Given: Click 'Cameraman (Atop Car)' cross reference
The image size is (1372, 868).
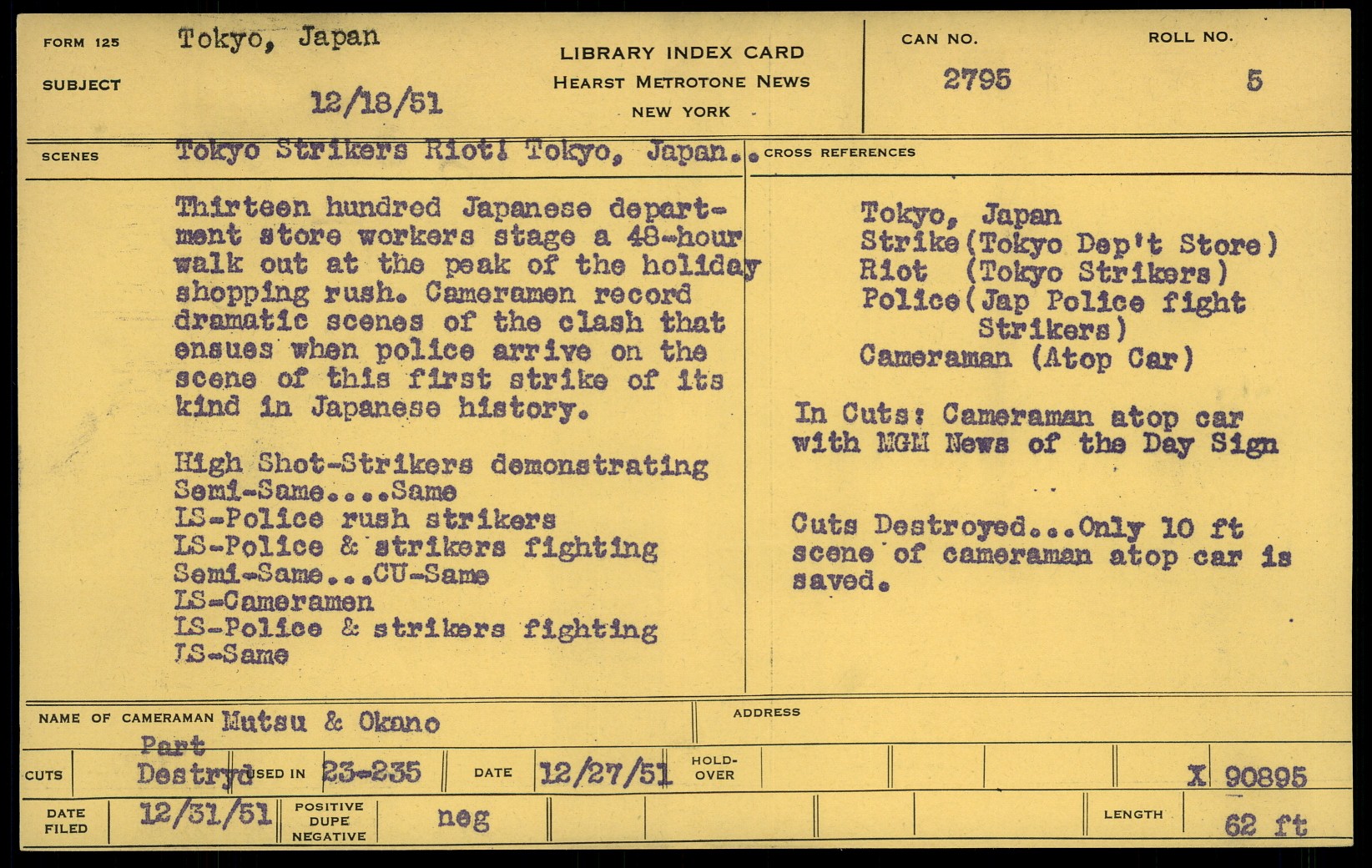Looking at the screenshot, I should coord(1026,358).
